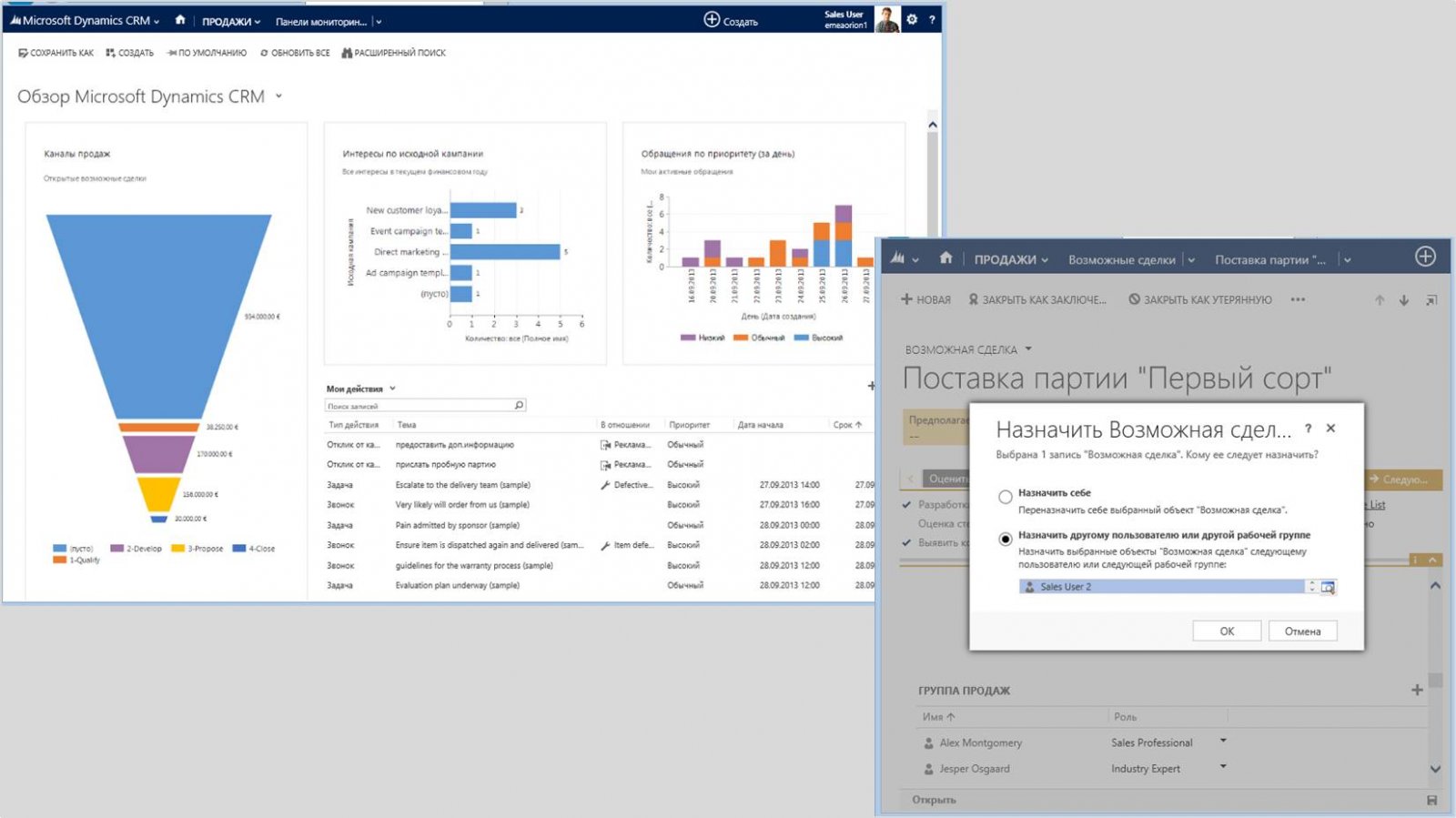The image size is (1456, 818).
Task: Open Microsoft Dynamics CRM logo menu
Action: pyautogui.click(x=85, y=20)
